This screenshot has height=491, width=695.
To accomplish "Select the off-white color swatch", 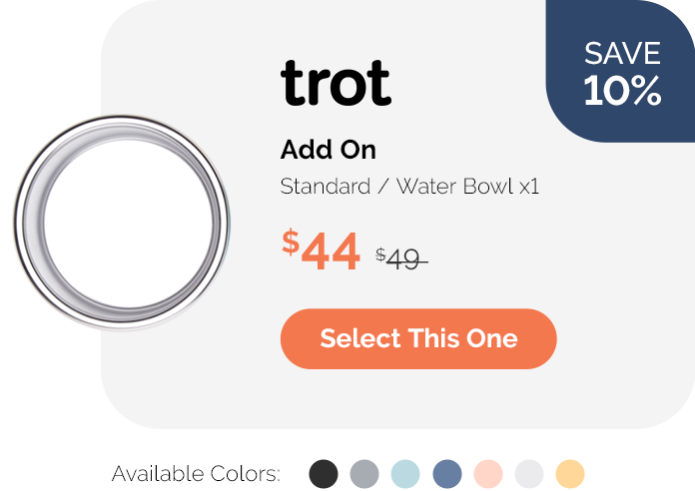I will pyautogui.click(x=529, y=474).
